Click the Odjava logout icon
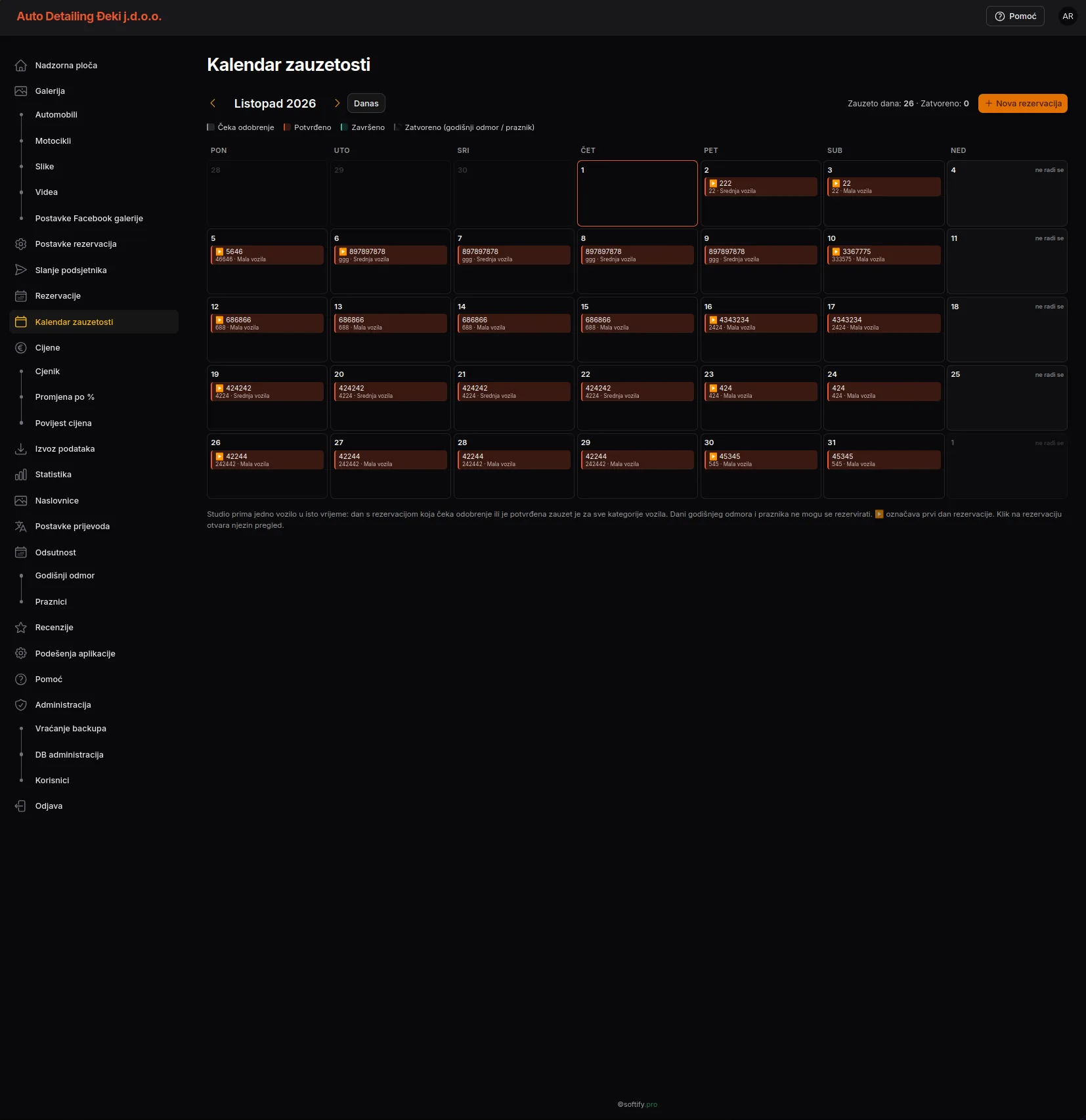The height and width of the screenshot is (1120, 1086). [x=21, y=806]
